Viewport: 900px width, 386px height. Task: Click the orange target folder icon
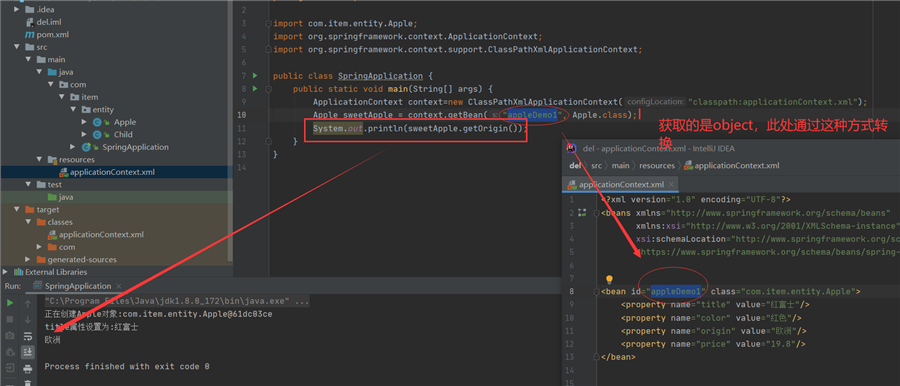click(30, 210)
